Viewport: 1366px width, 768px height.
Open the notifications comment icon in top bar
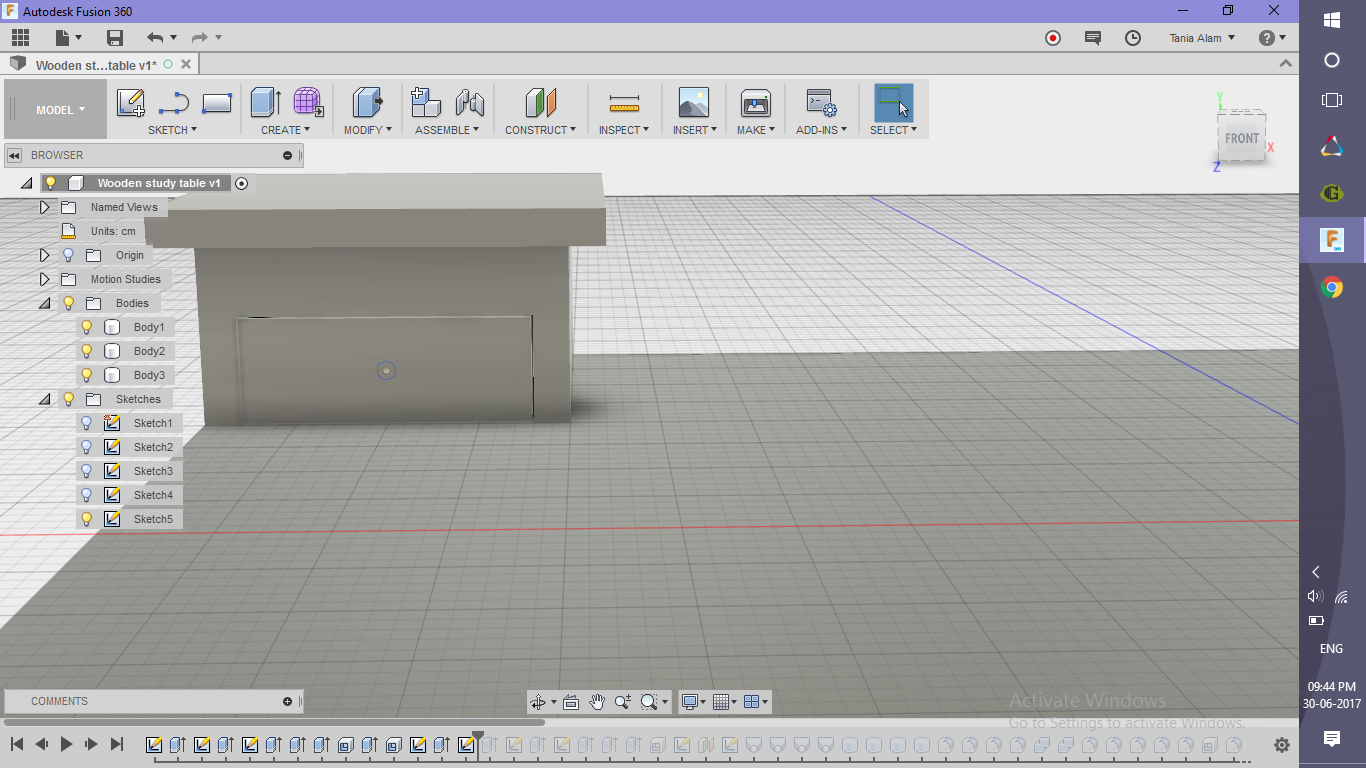[1093, 38]
